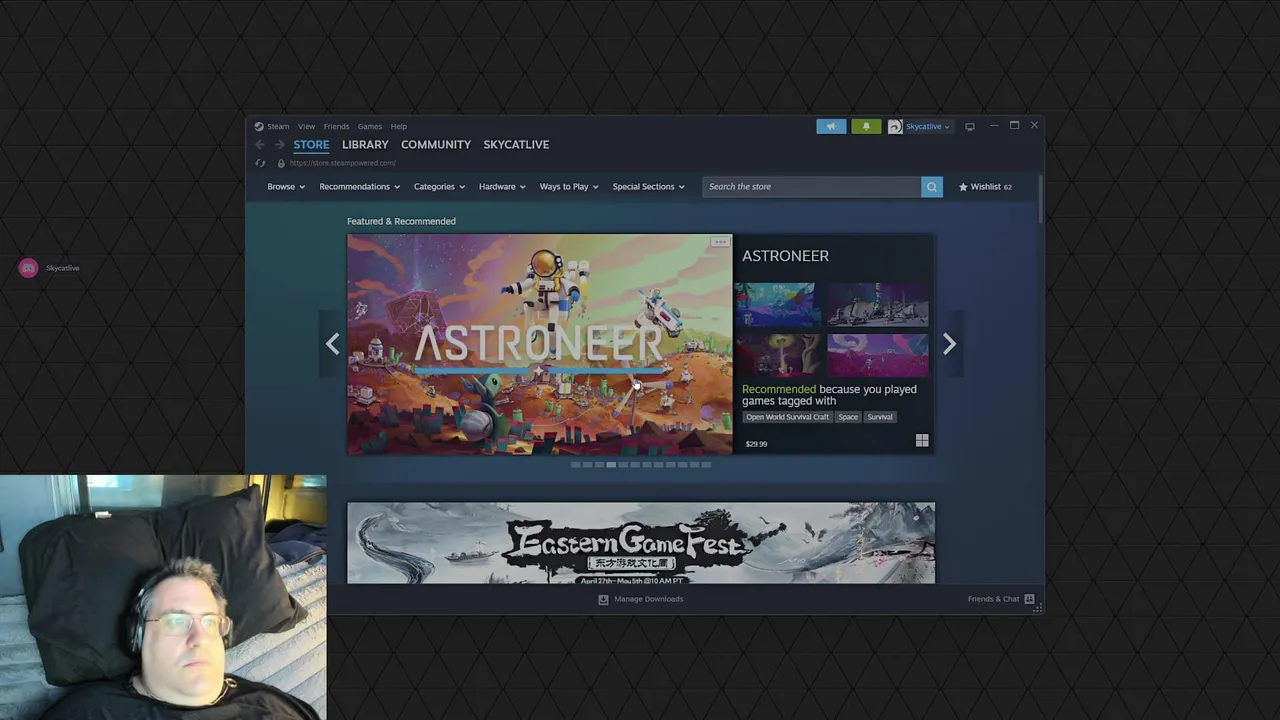Expand the Ways to Play dropdown
Image resolution: width=1280 pixels, height=720 pixels.
tap(569, 187)
